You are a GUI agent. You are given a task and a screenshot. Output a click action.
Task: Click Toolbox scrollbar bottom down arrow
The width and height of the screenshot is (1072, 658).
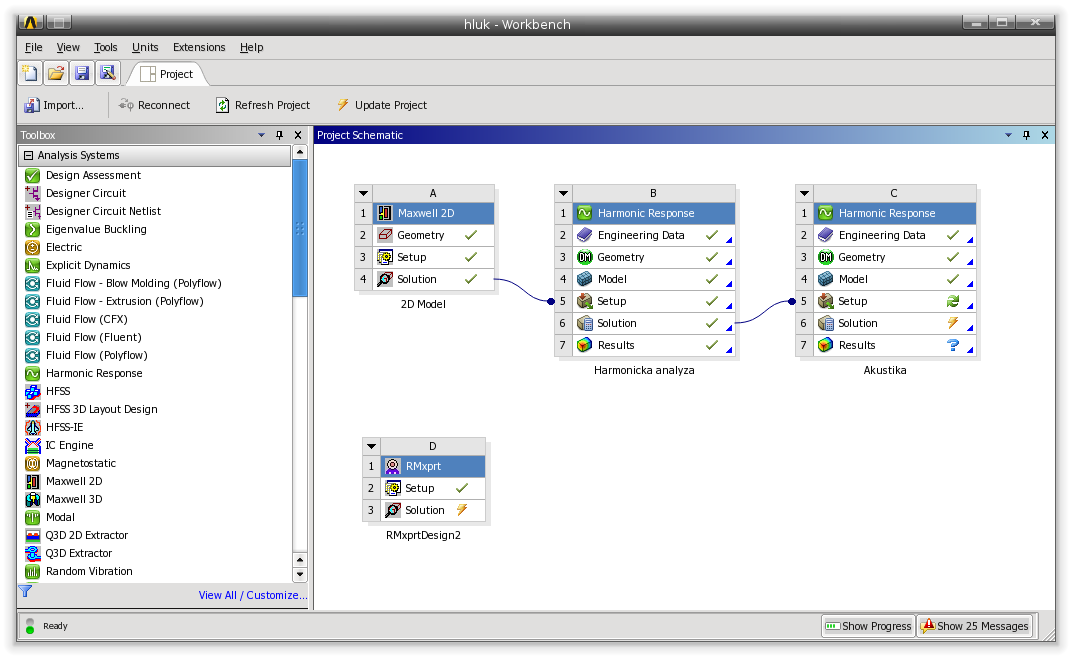click(299, 575)
